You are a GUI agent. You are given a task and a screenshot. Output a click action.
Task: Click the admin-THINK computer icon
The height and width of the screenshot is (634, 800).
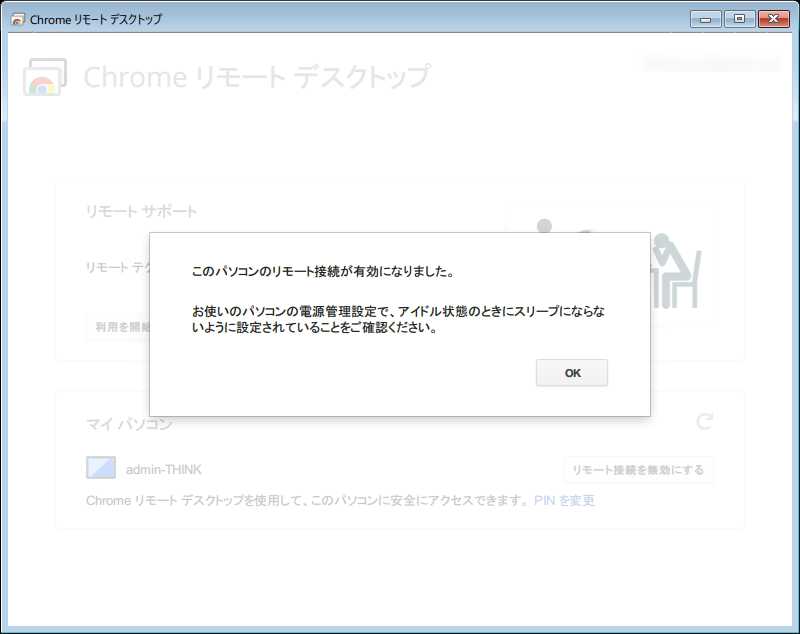(x=101, y=468)
